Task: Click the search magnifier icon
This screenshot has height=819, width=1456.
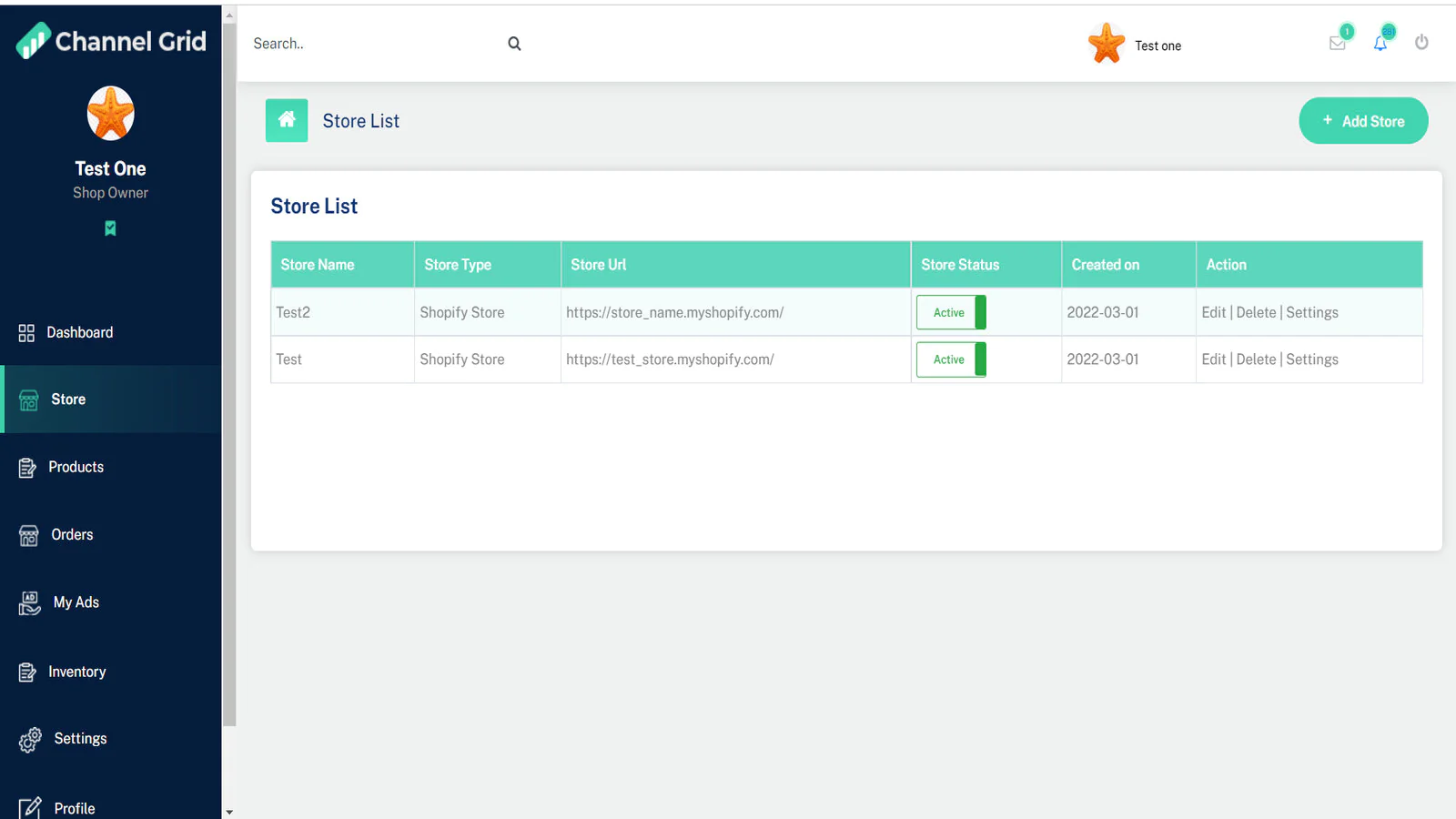Action: [x=514, y=44]
